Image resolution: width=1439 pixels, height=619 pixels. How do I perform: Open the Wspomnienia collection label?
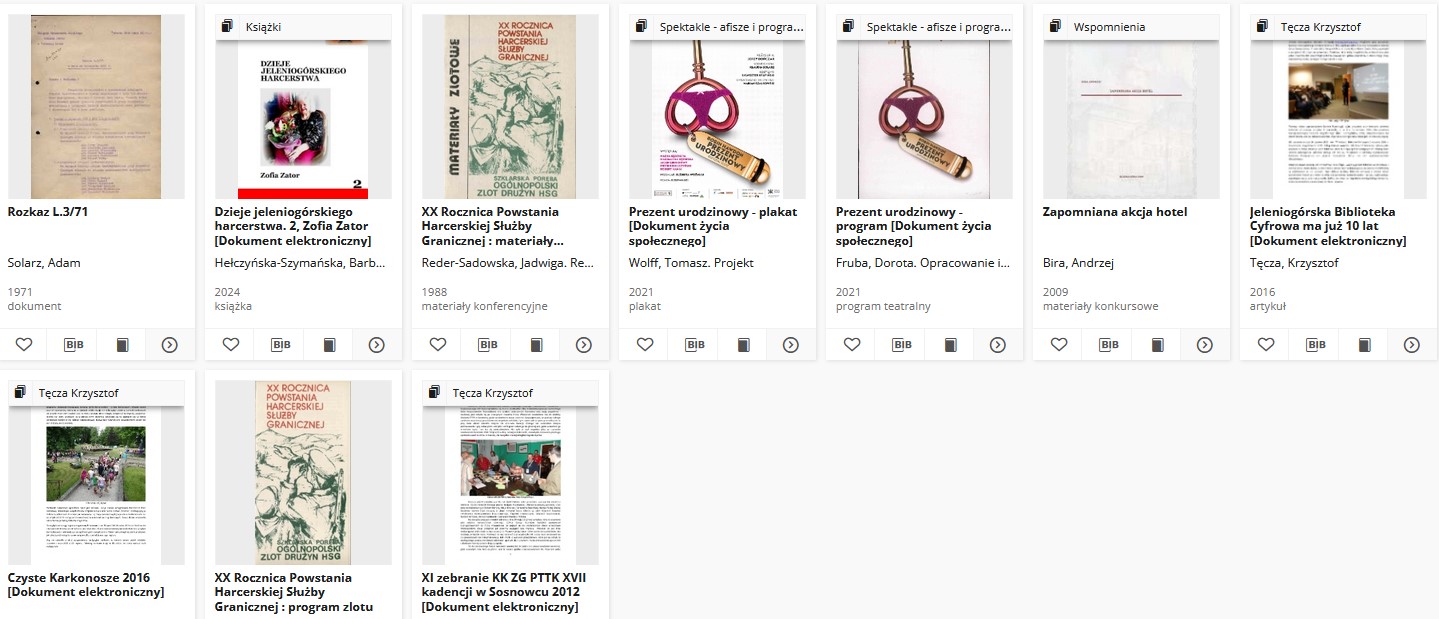(1109, 27)
